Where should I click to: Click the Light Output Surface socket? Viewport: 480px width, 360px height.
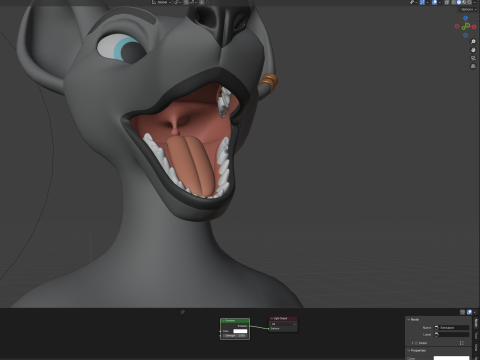click(x=268, y=329)
